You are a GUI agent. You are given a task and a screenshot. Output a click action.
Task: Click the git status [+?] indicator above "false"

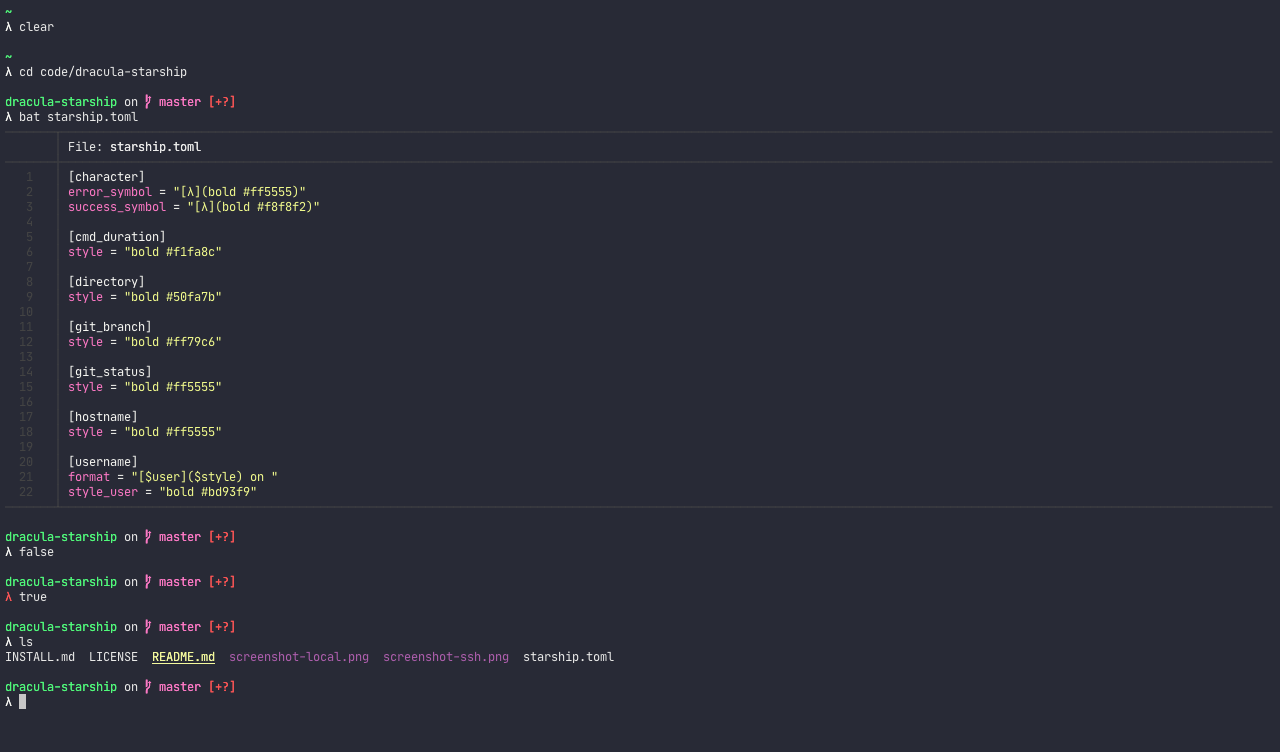pyautogui.click(x=222, y=537)
